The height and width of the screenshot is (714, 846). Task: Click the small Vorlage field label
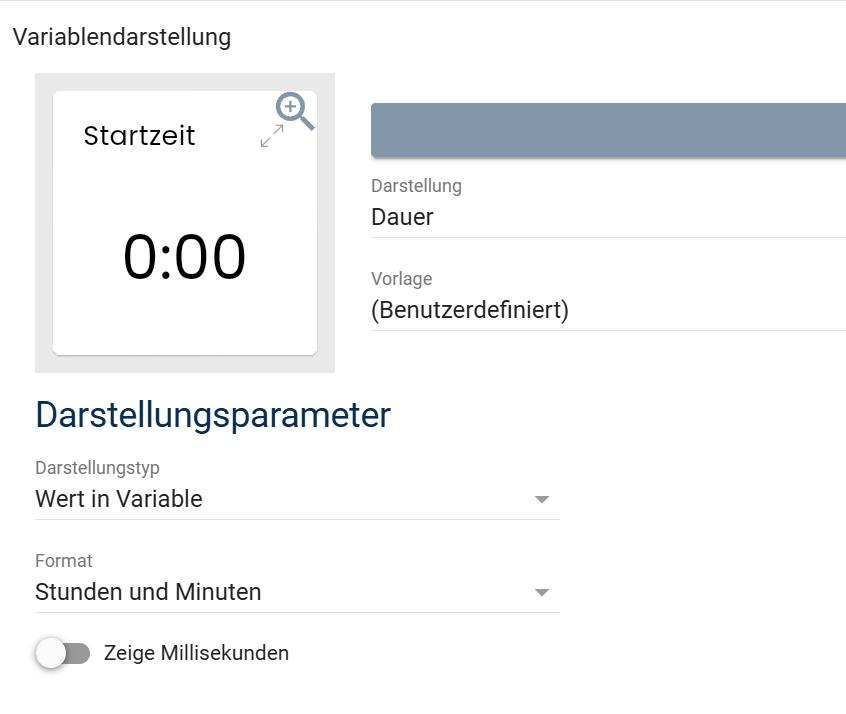click(x=401, y=279)
